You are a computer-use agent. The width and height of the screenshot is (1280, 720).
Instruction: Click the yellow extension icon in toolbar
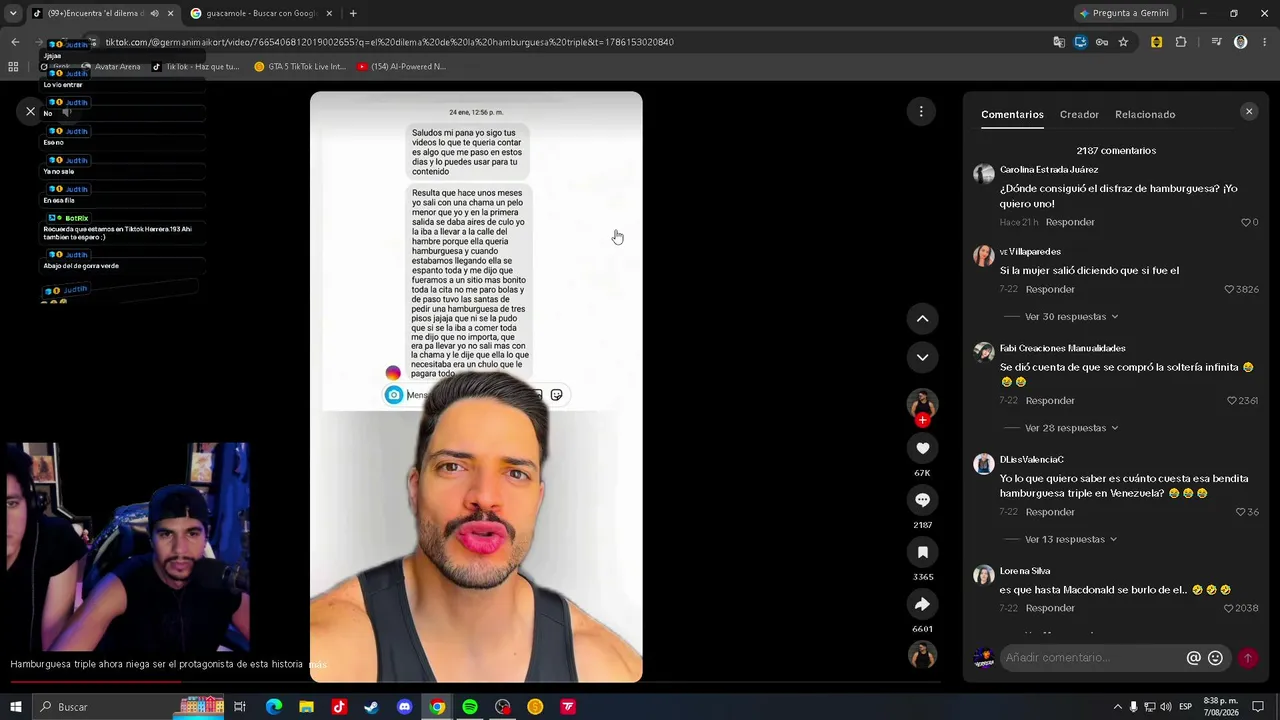1156,42
